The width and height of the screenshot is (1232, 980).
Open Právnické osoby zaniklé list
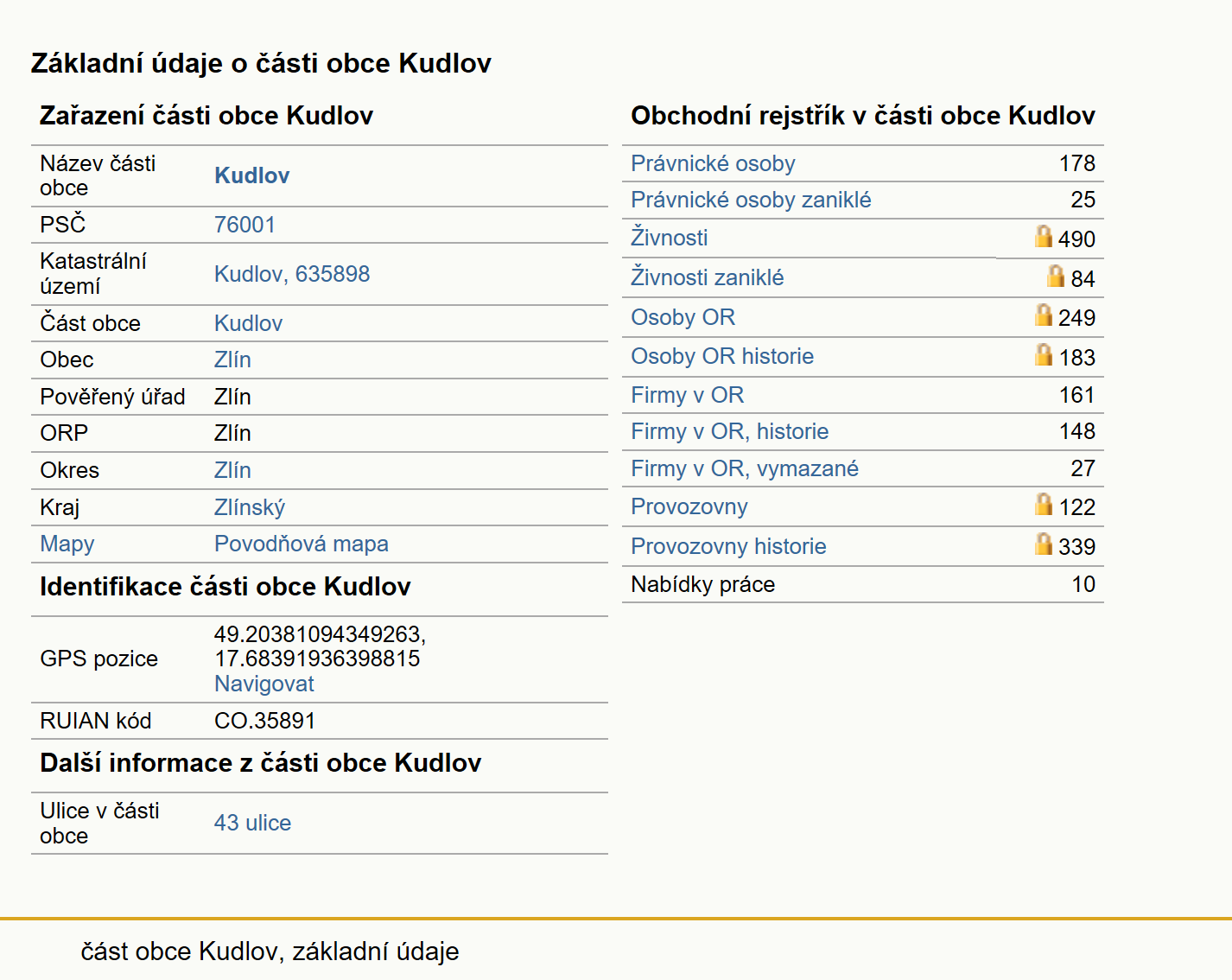coord(751,200)
